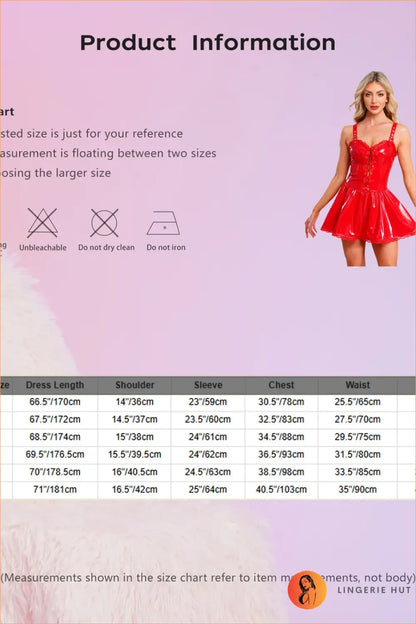Select the shoulder cell 15.5"/39.5cm

(x=135, y=454)
